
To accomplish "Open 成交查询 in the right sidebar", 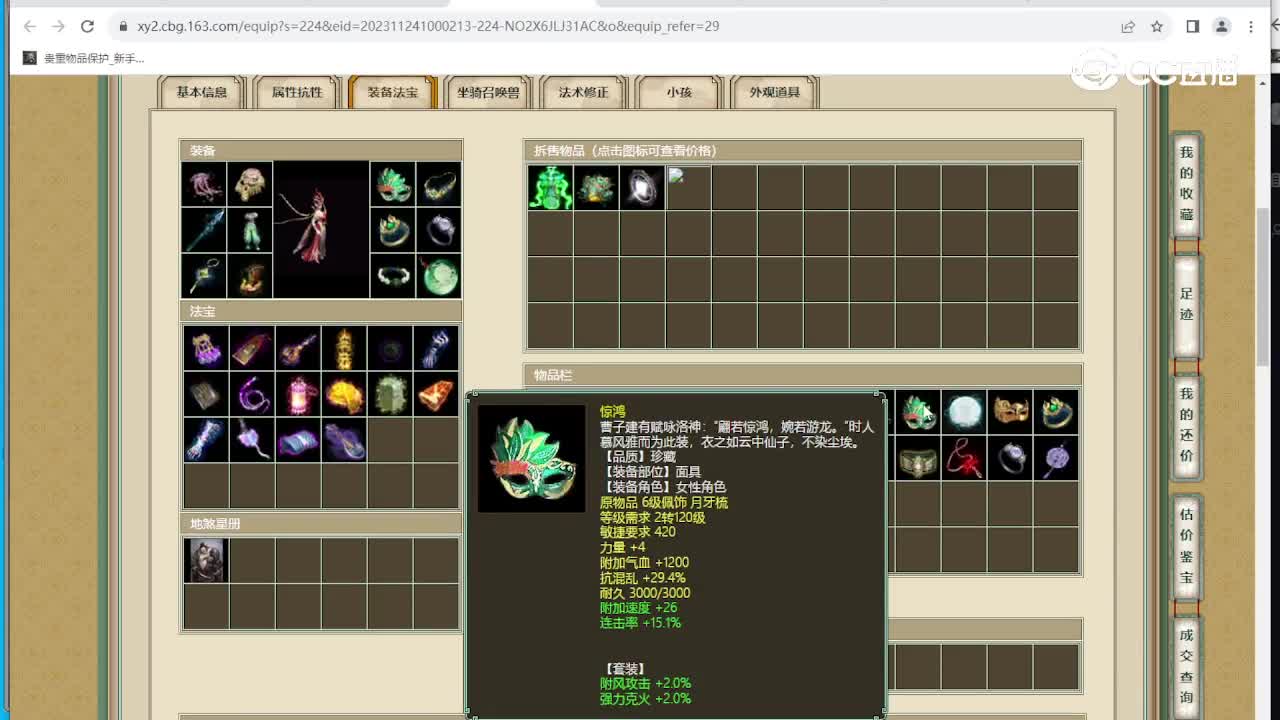I will [x=1186, y=666].
